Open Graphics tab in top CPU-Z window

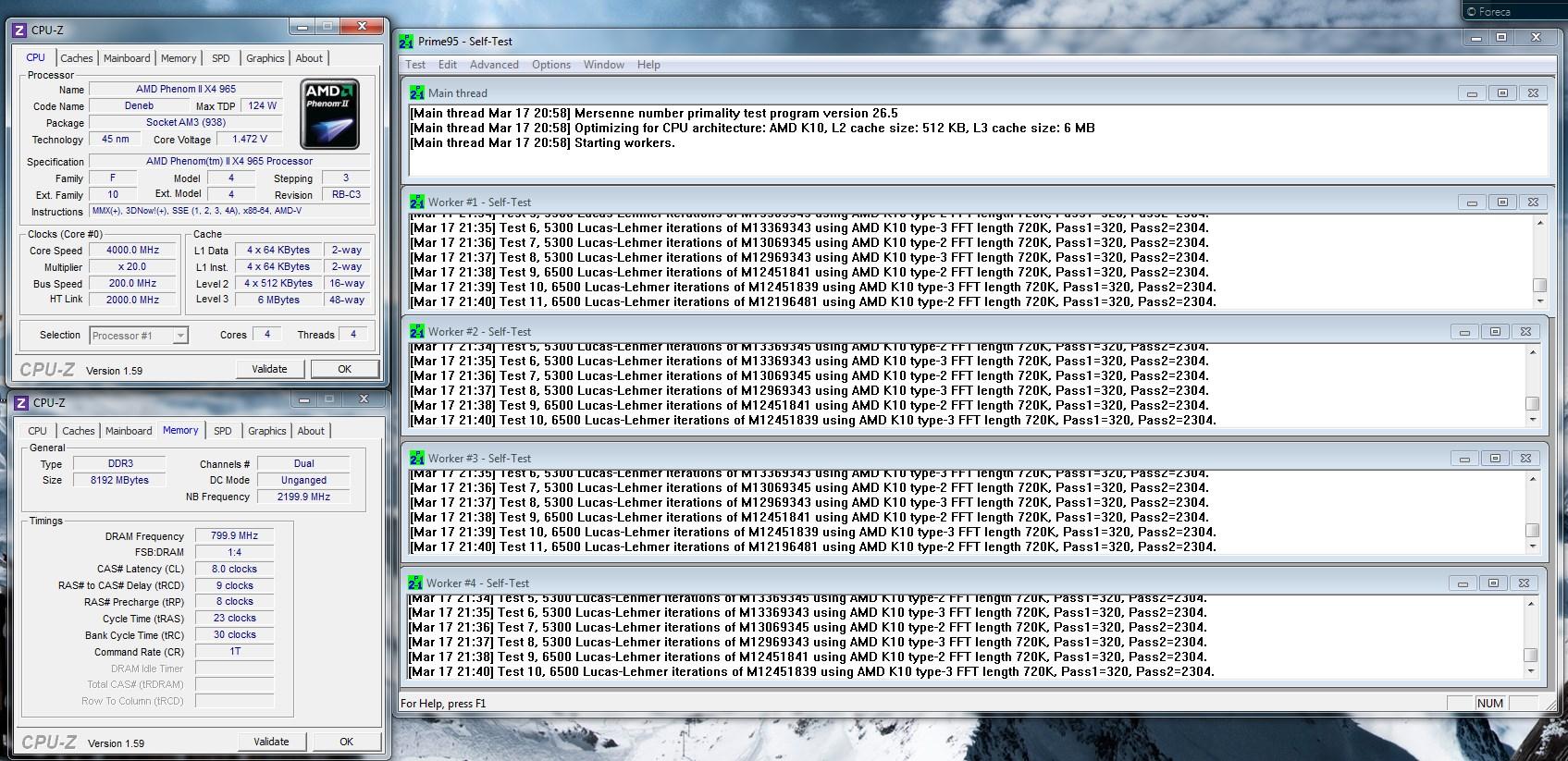(x=265, y=58)
